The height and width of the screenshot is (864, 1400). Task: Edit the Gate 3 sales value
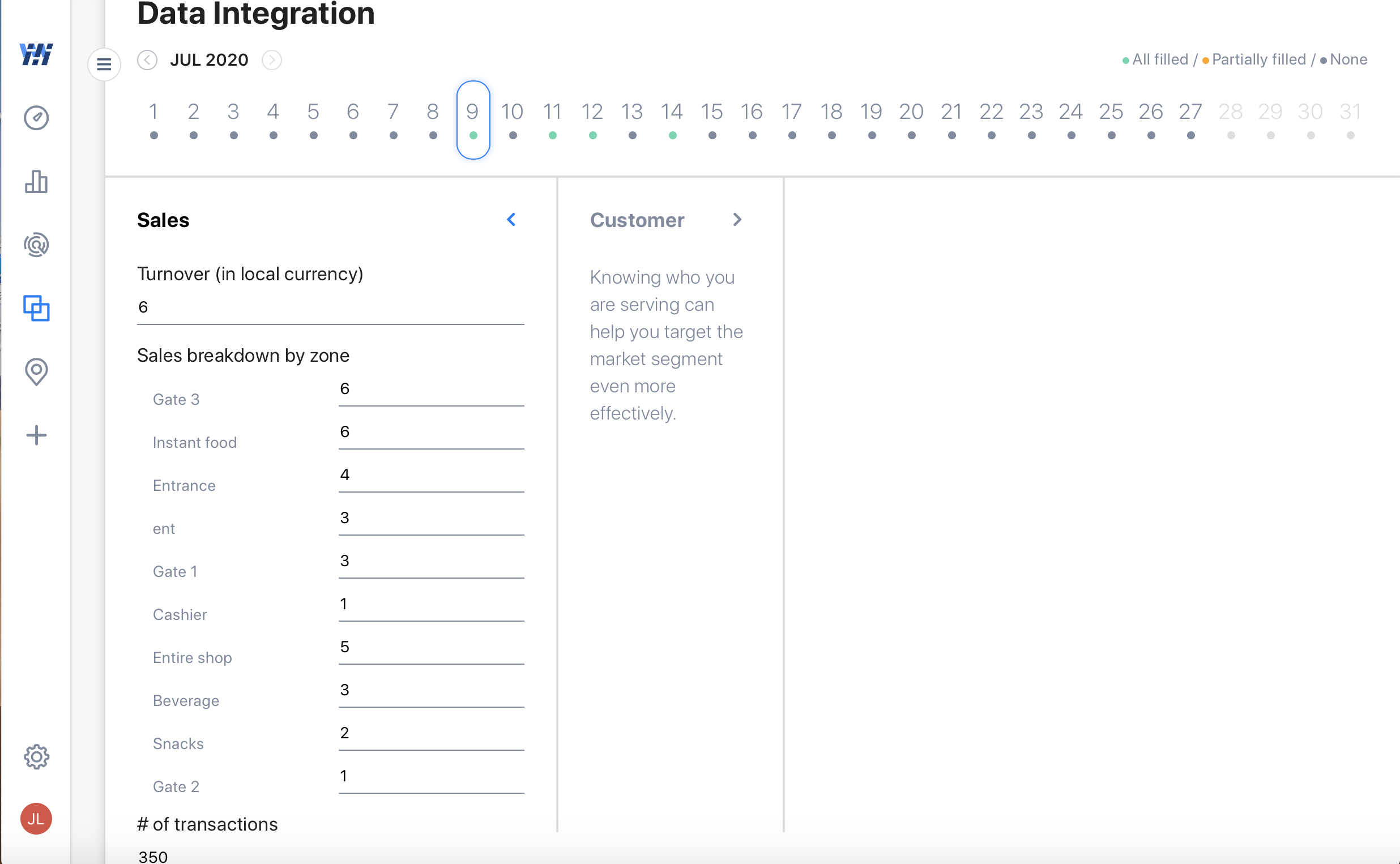[x=431, y=389]
